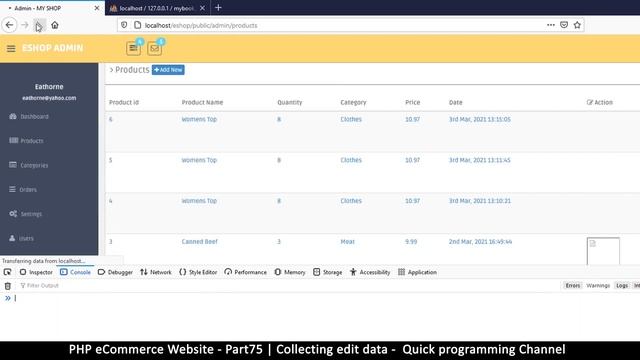Switch to the Accessibility devtools tab
640x360 pixels.
(370, 272)
